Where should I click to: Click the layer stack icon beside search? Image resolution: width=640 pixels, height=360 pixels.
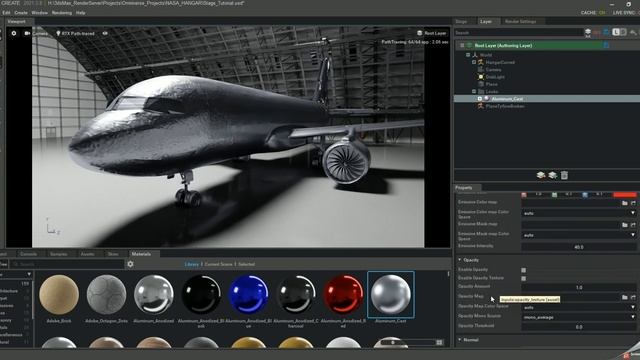coord(588,32)
